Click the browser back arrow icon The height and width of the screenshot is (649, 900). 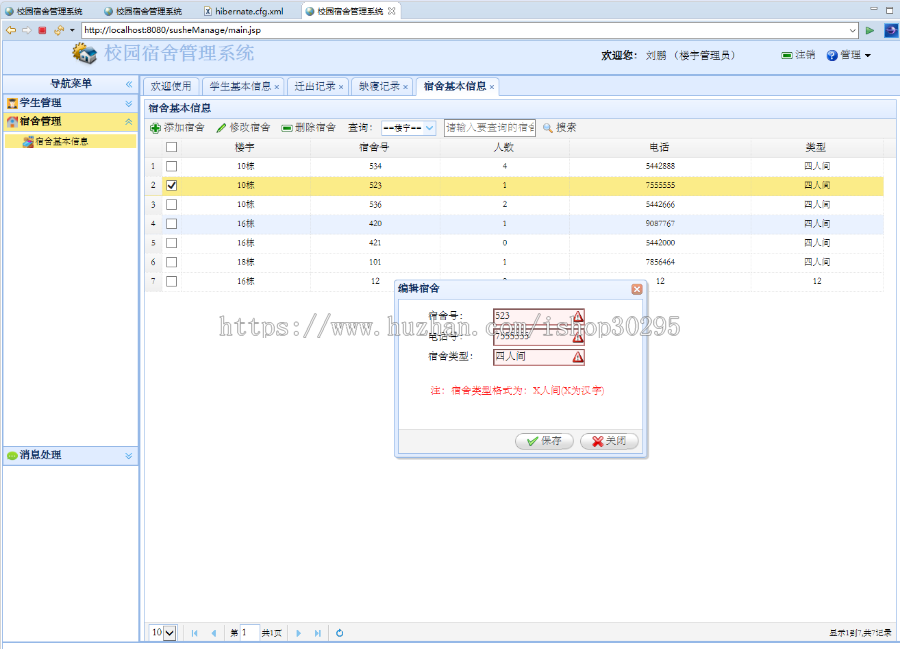click(11, 30)
